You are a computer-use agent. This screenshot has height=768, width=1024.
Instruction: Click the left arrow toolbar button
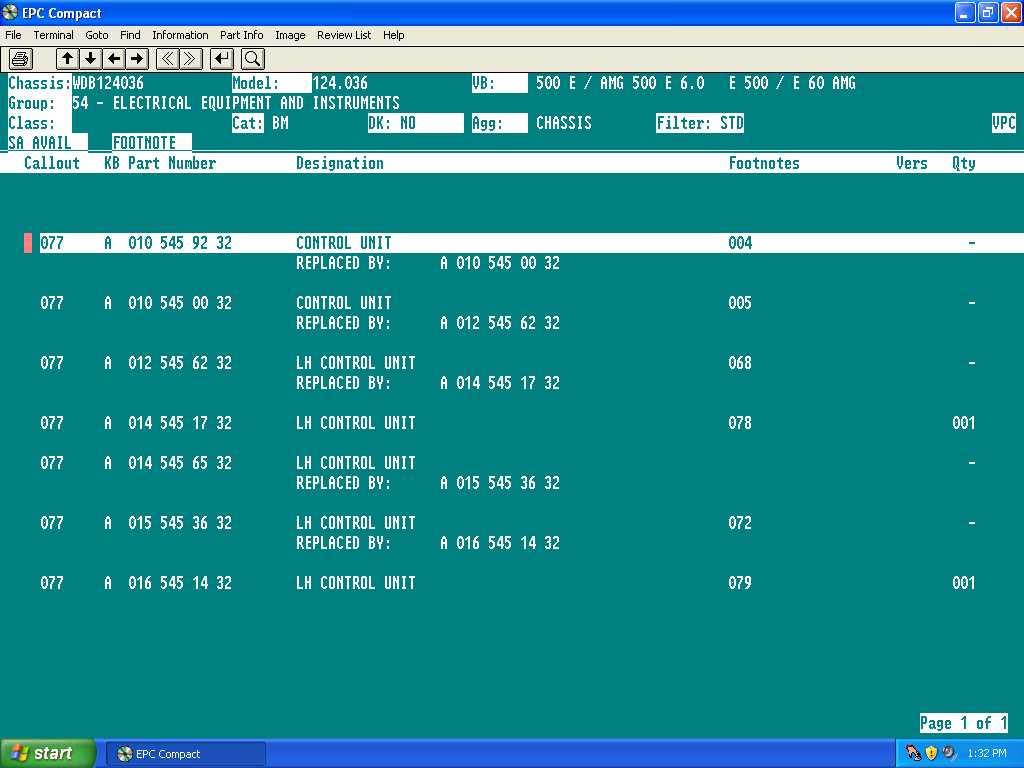(x=114, y=58)
